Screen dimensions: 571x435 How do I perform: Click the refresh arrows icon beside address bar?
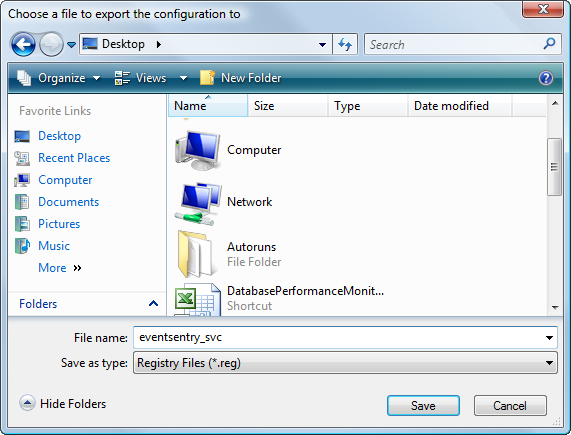[x=345, y=44]
